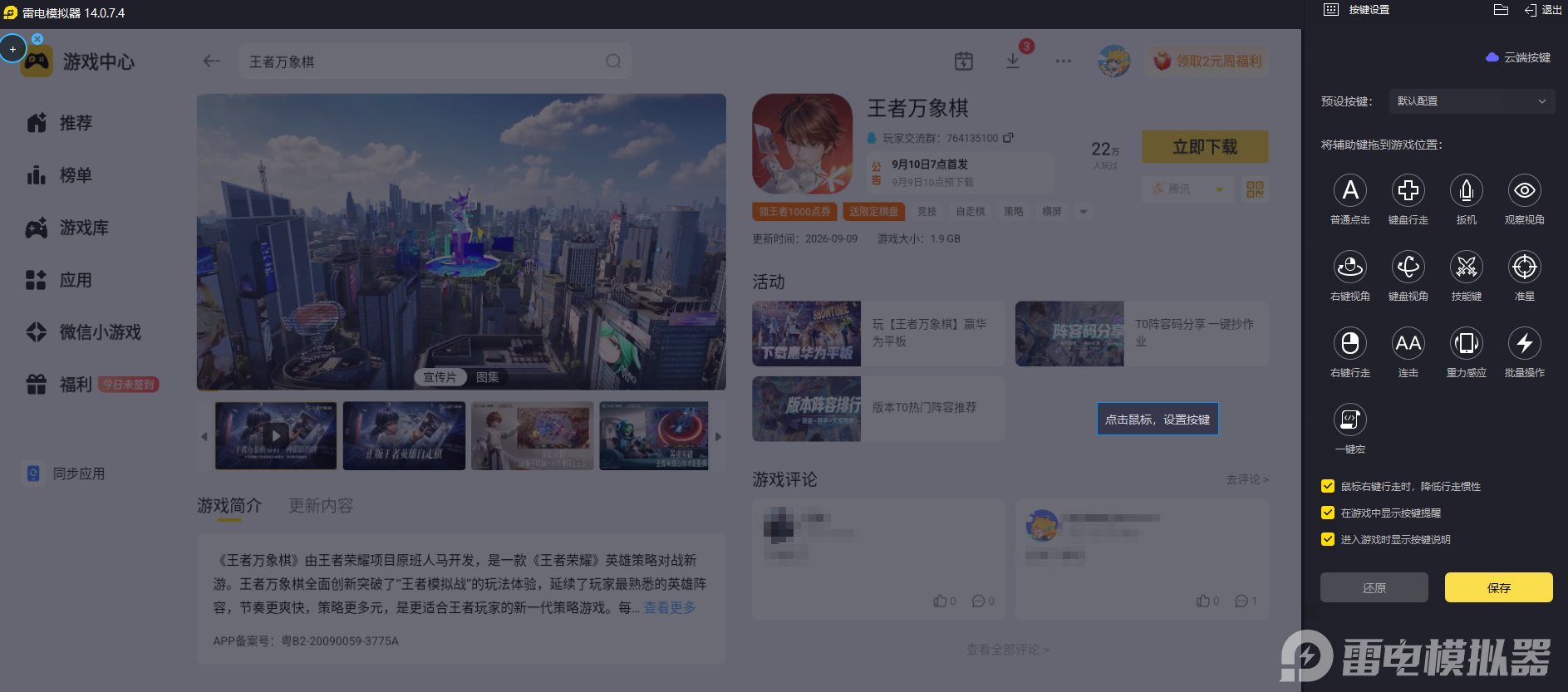
Task: Click the 去评论 link
Action: tap(1247, 479)
